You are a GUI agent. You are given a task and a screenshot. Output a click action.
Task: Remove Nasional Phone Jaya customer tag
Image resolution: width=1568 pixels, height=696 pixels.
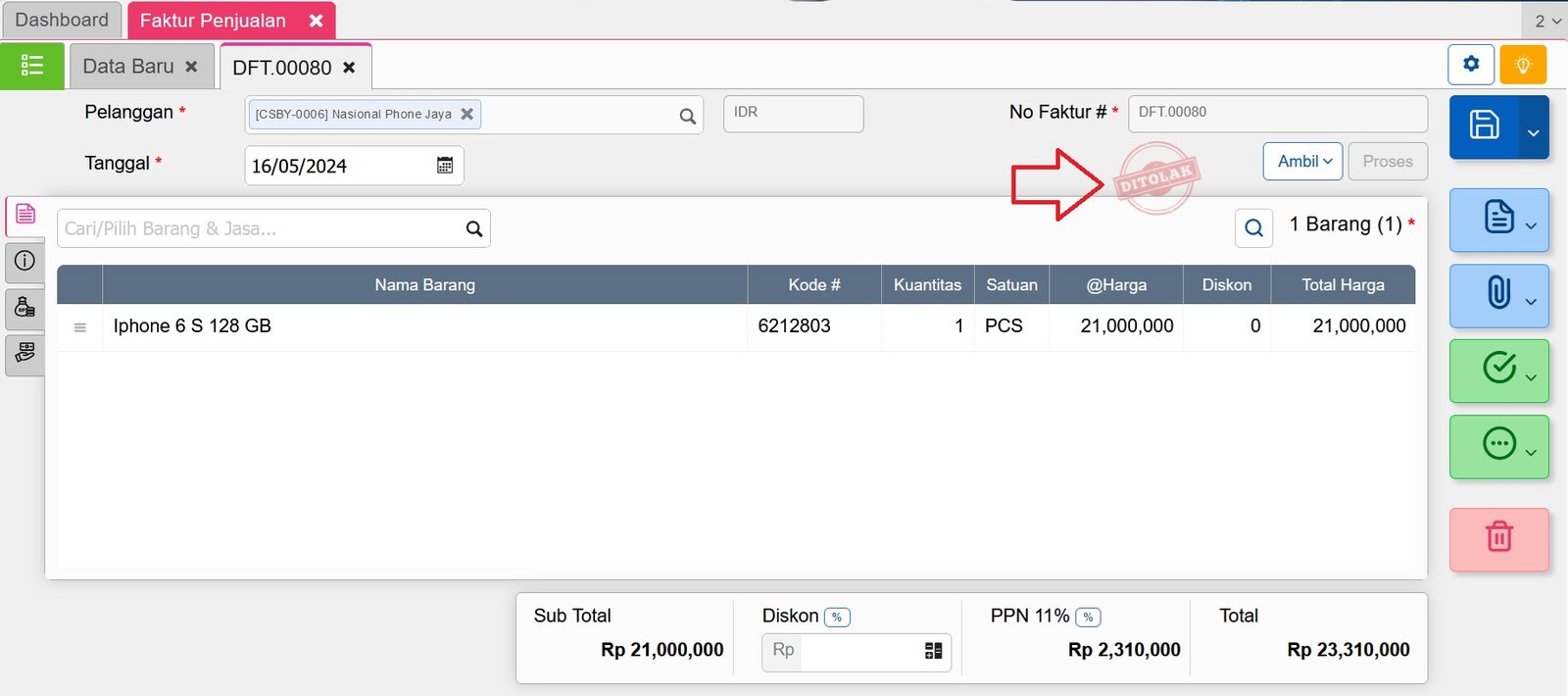[467, 114]
